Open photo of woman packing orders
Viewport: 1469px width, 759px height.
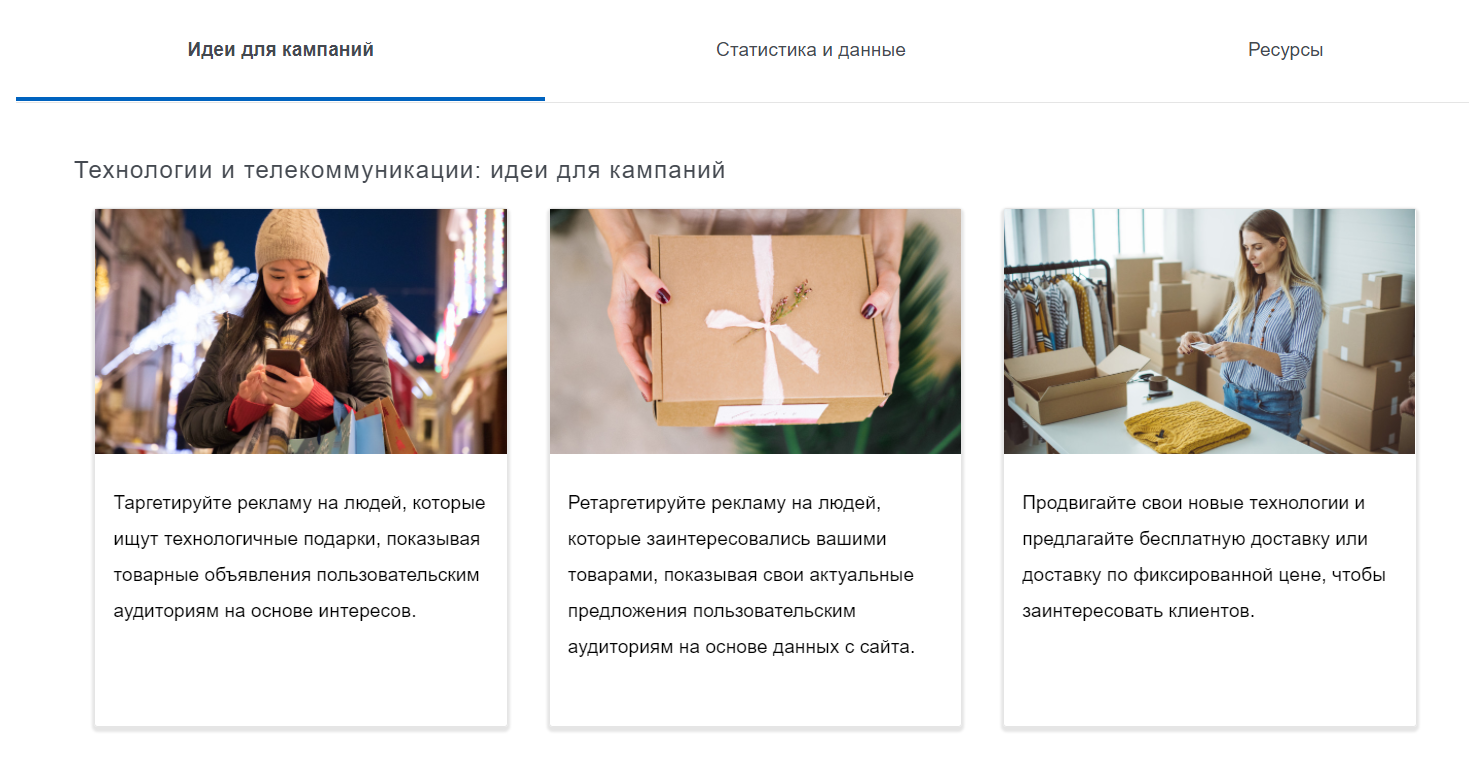pyautogui.click(x=1209, y=331)
